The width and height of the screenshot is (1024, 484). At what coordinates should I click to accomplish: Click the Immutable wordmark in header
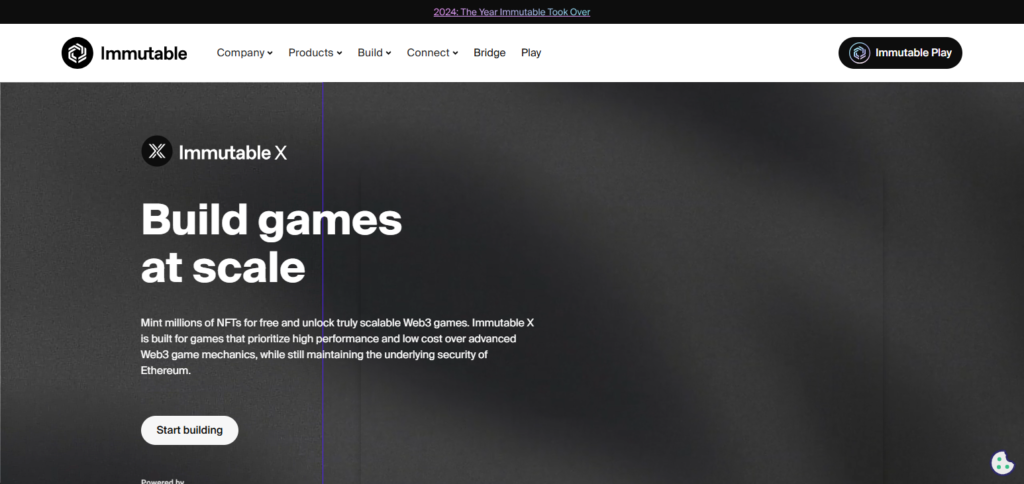144,53
